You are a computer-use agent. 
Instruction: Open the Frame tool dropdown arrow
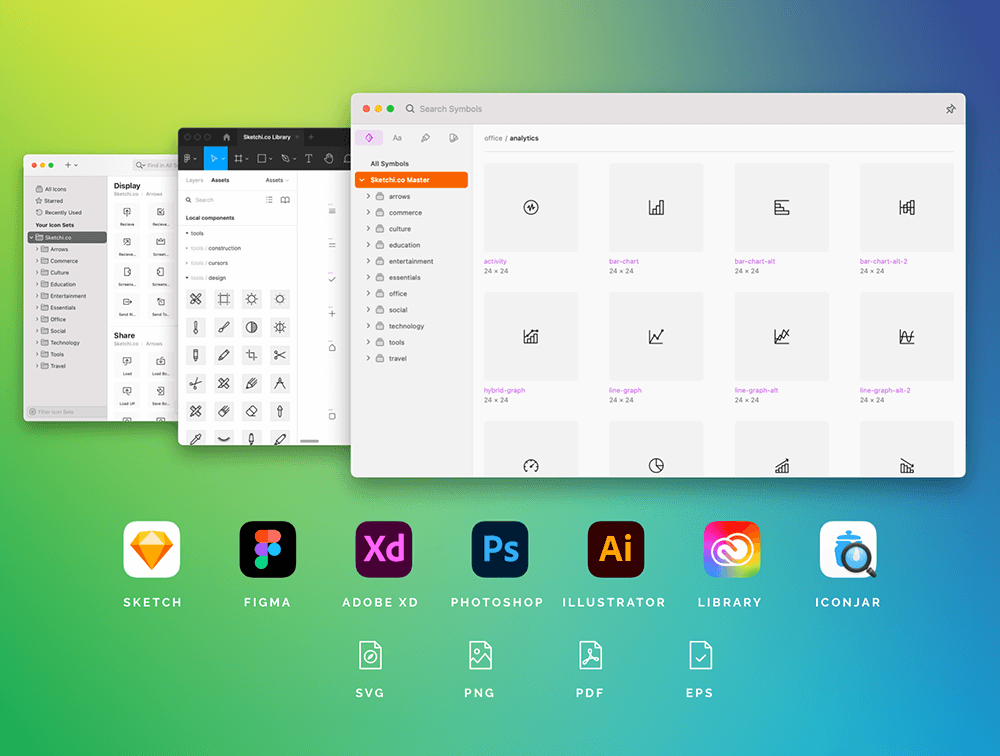point(248,159)
